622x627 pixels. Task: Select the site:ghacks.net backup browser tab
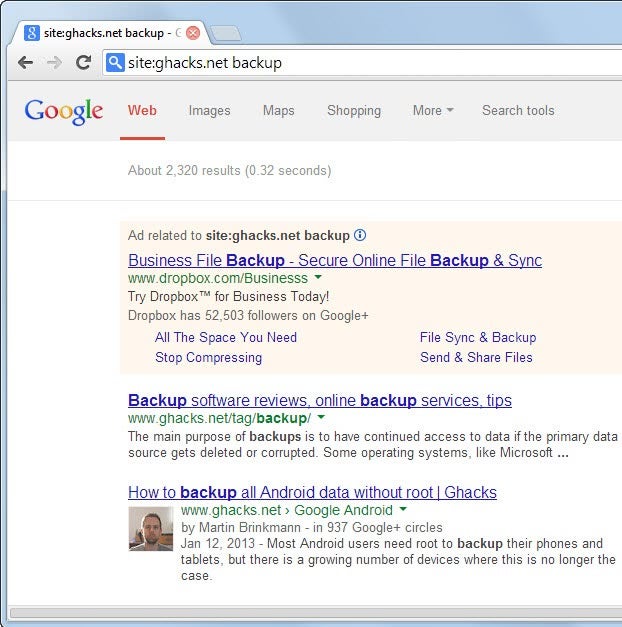109,33
